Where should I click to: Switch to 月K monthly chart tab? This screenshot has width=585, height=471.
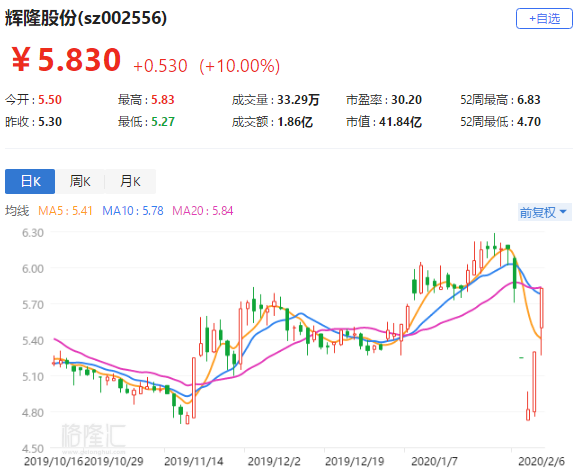pyautogui.click(x=130, y=181)
